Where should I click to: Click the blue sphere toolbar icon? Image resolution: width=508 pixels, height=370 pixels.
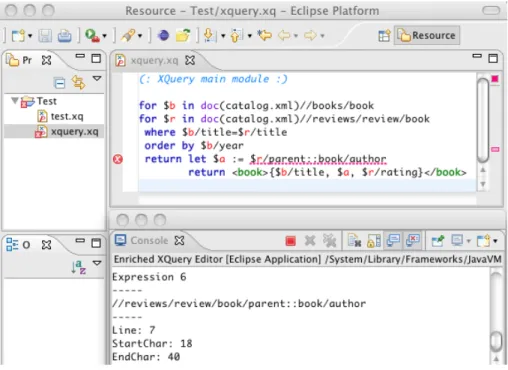(163, 35)
